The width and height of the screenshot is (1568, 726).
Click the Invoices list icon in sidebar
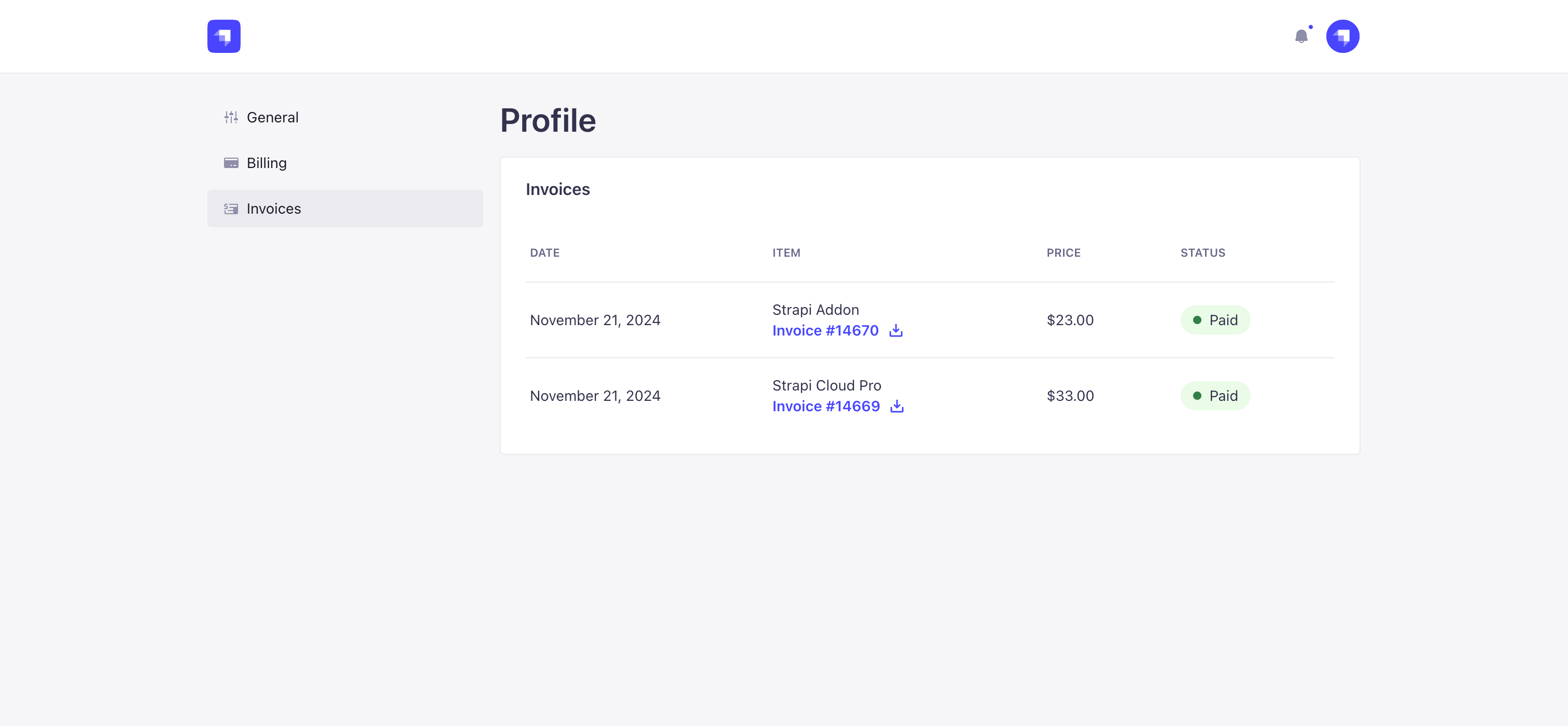(x=231, y=208)
